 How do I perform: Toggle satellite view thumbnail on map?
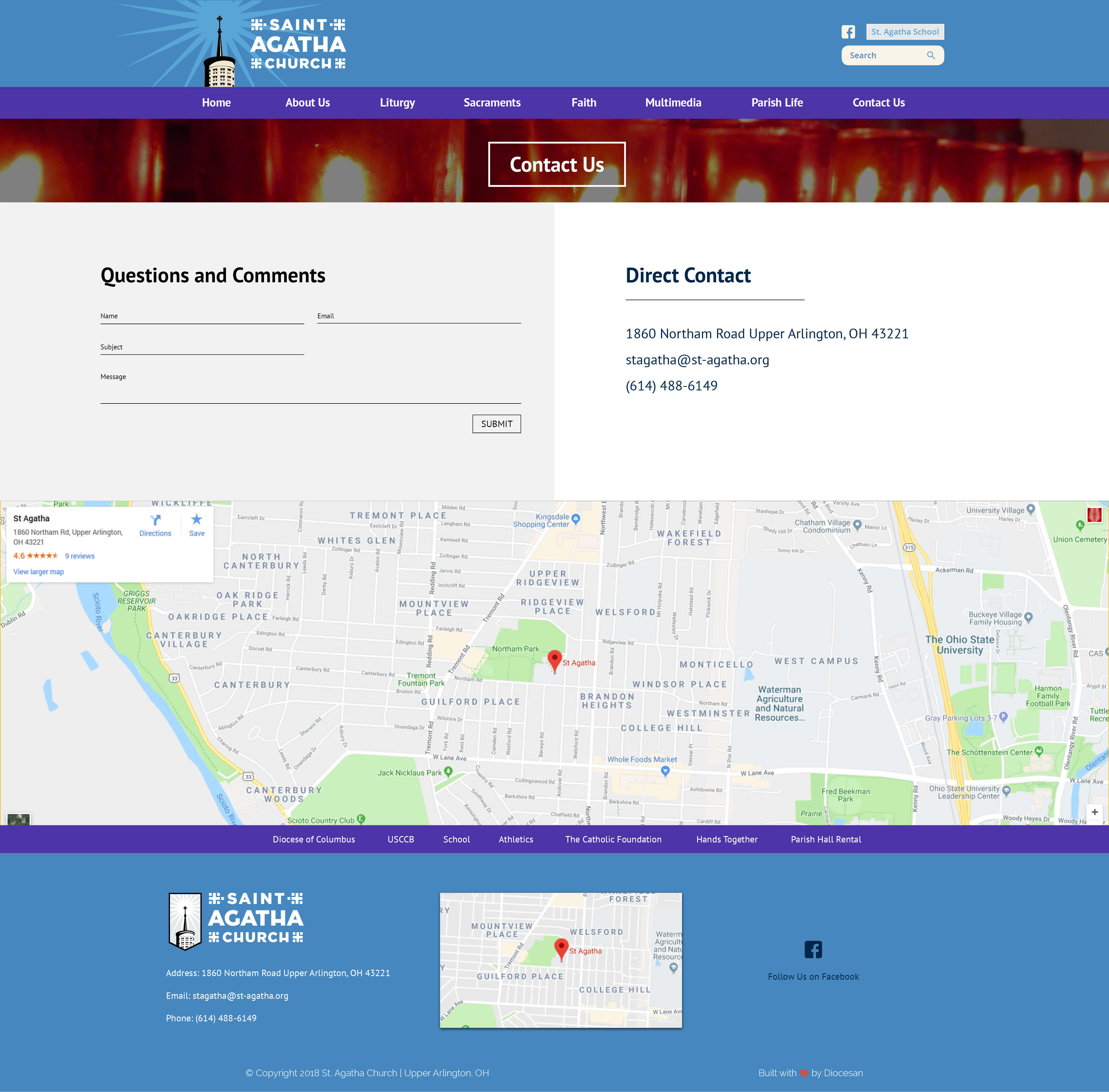tap(18, 819)
